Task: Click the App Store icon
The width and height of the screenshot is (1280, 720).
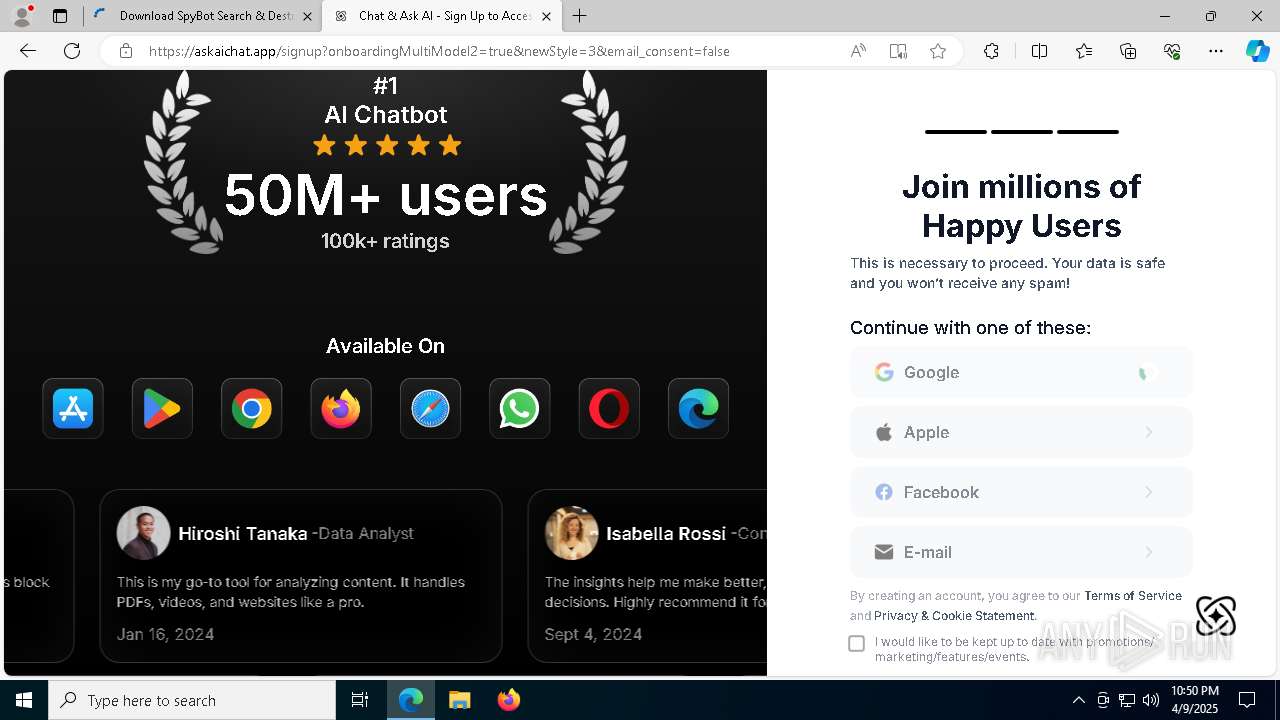Action: coord(73,409)
